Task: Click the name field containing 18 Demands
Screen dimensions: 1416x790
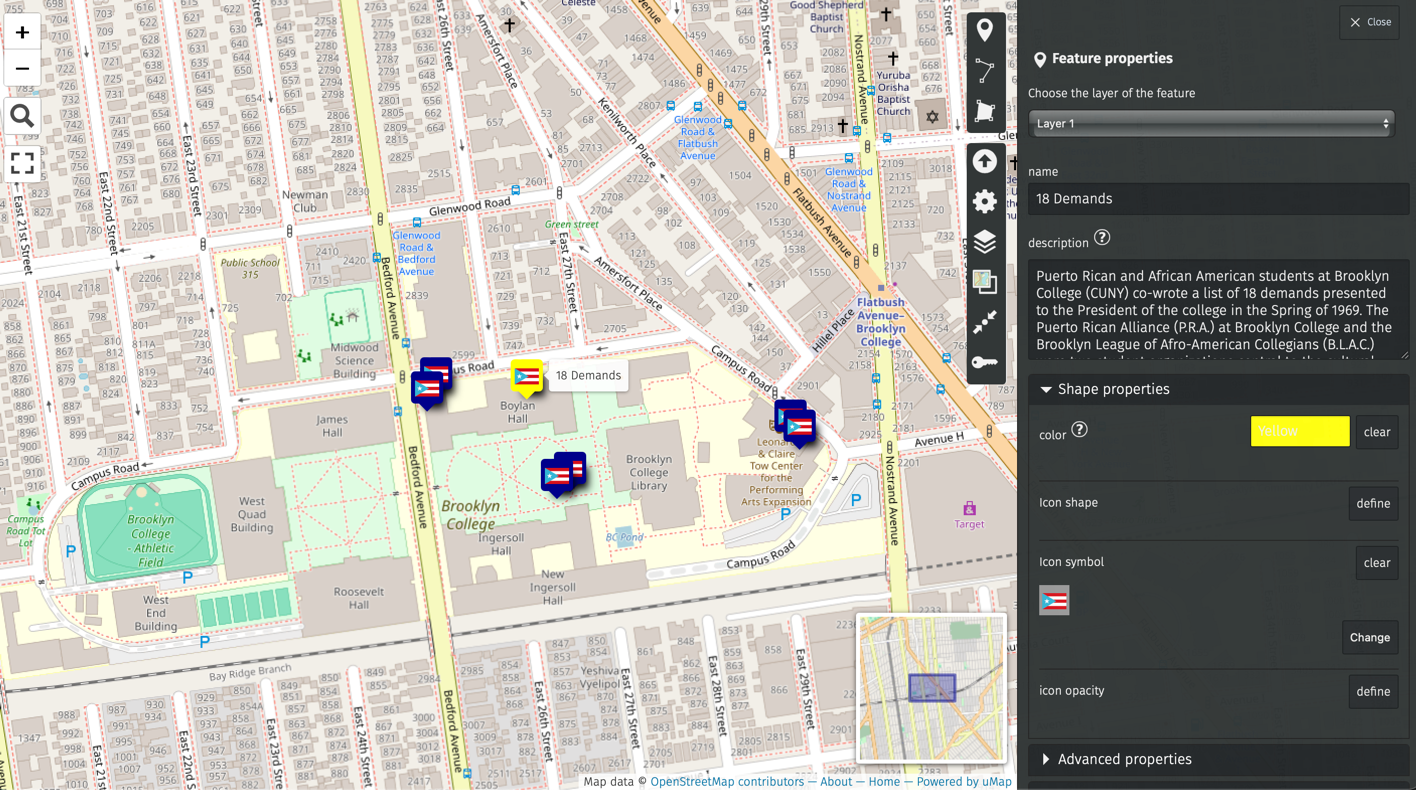Action: pos(1218,199)
